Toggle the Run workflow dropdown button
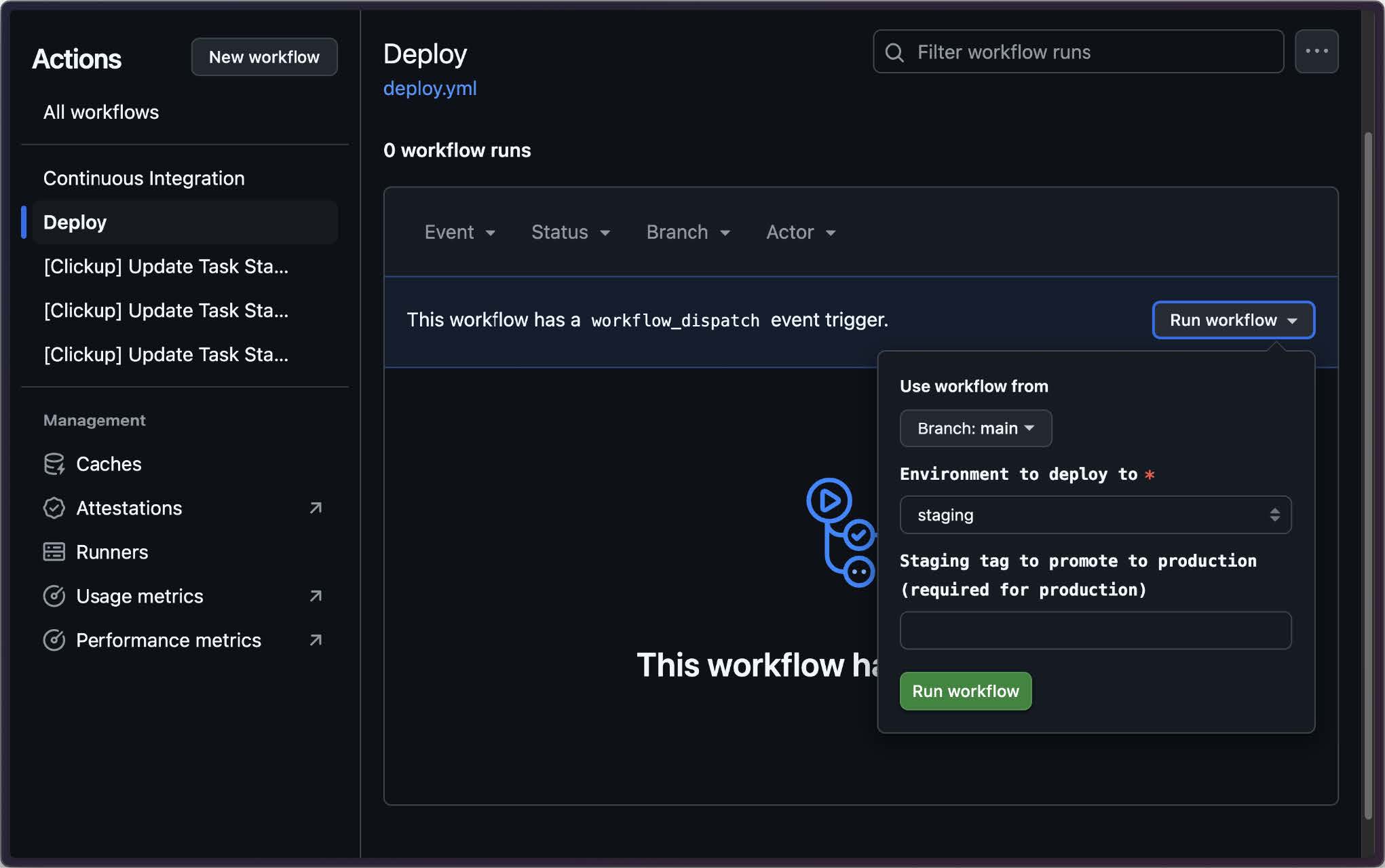Viewport: 1385px width, 868px height. click(1233, 320)
